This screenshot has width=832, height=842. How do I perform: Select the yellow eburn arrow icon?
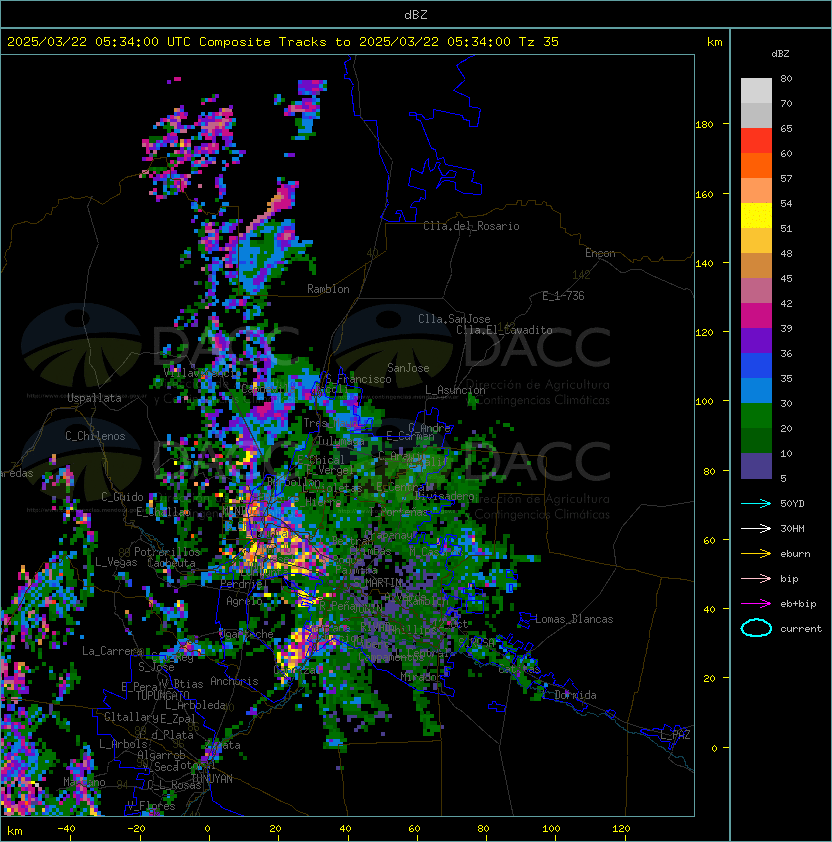click(x=756, y=554)
